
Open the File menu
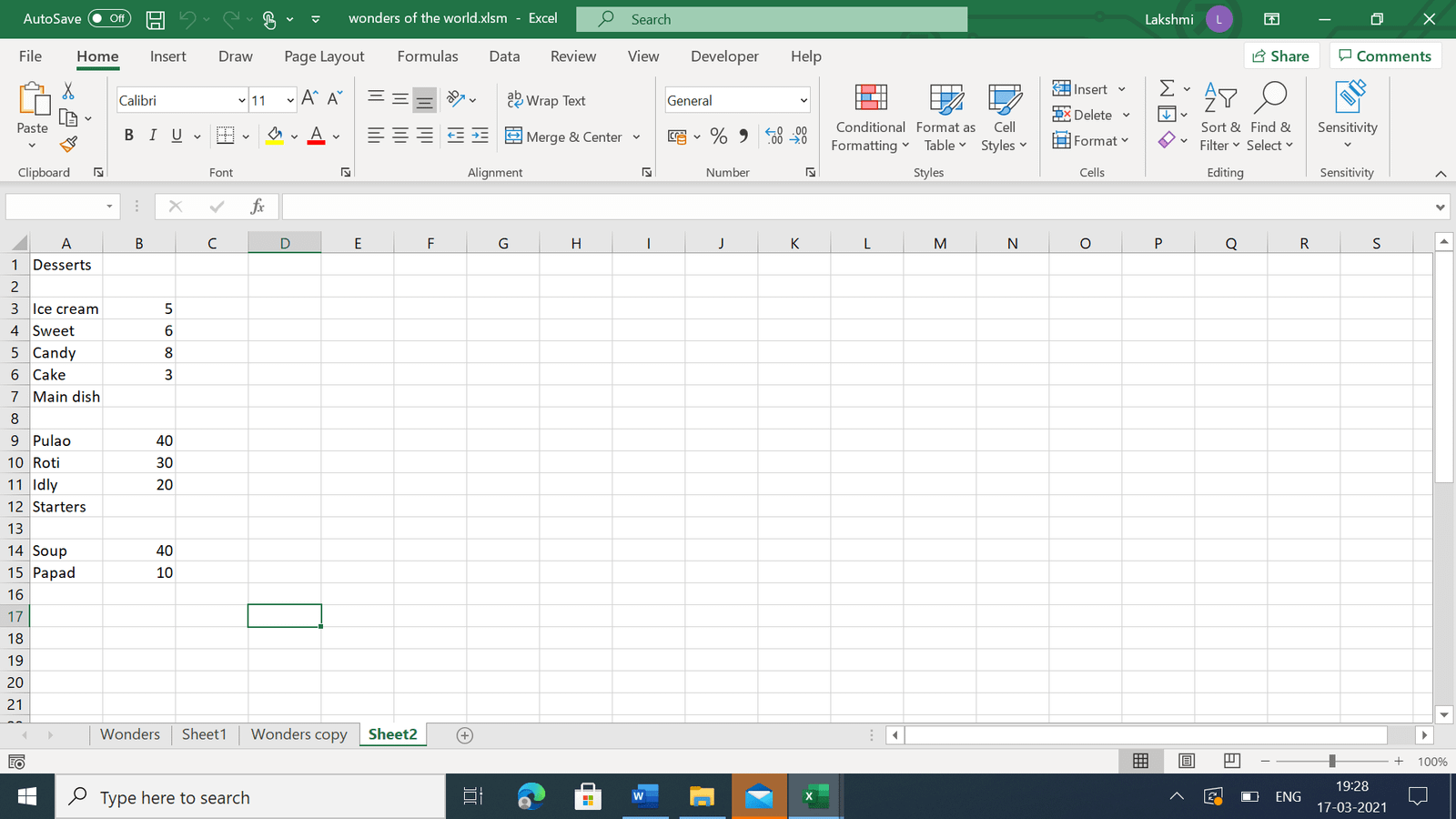click(x=30, y=56)
